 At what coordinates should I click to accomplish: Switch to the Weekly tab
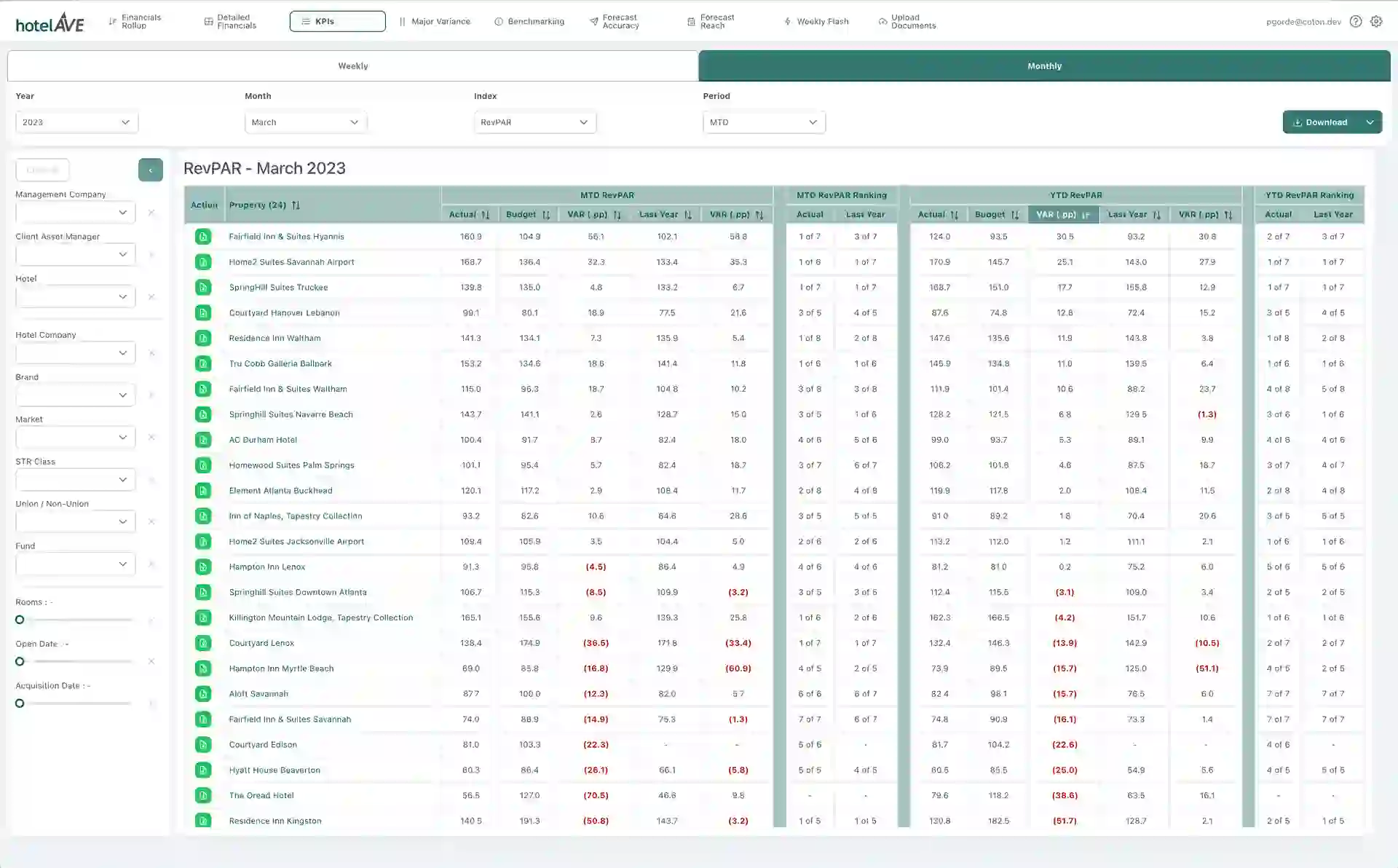tap(352, 66)
